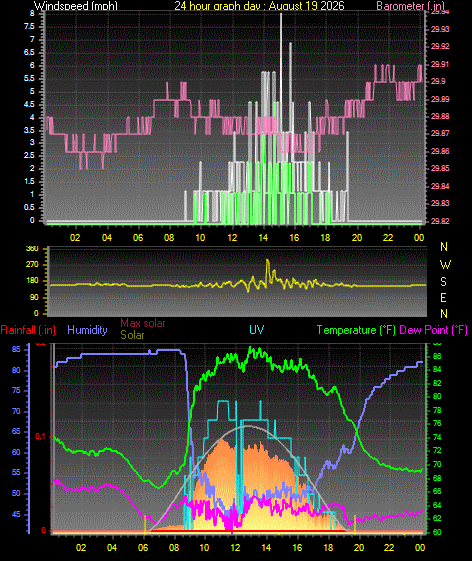Click the 6.5 windspeed axis value
This screenshot has height=561, width=472.
coord(30,53)
